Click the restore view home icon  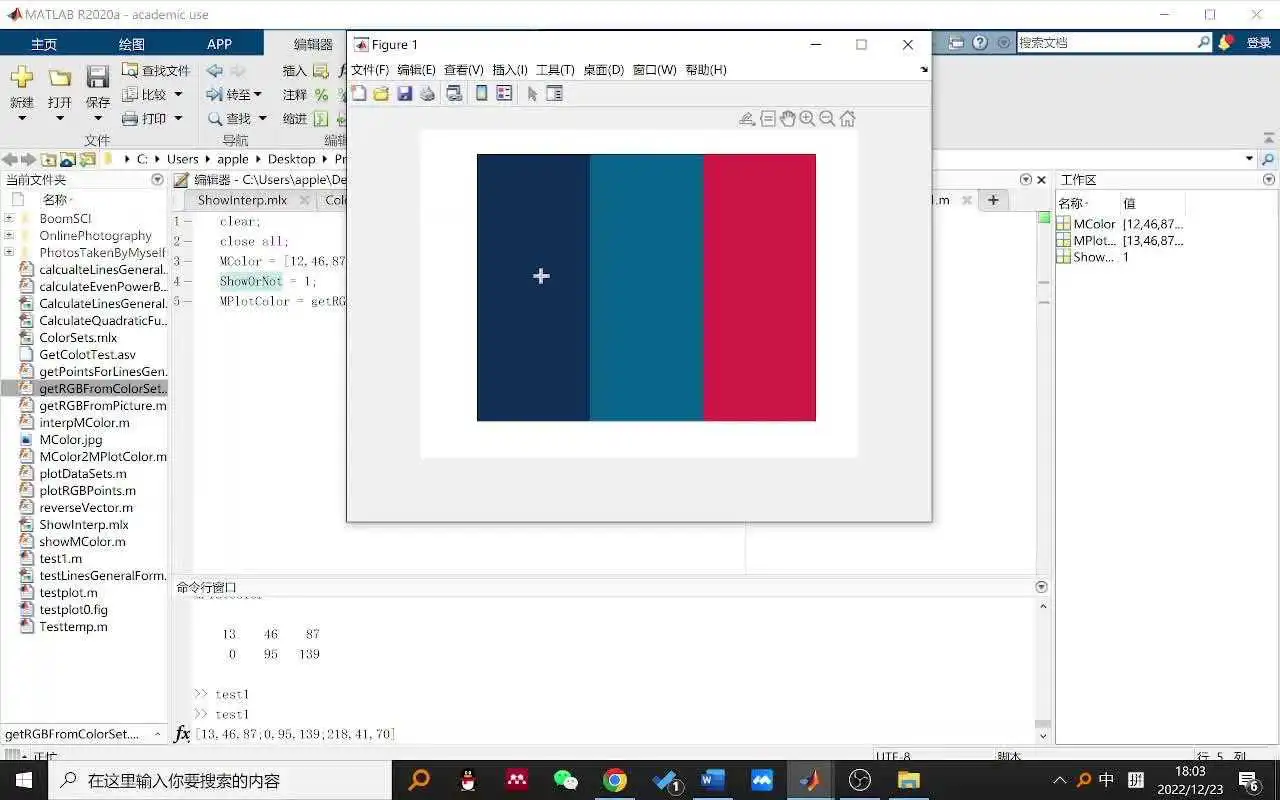[847, 119]
